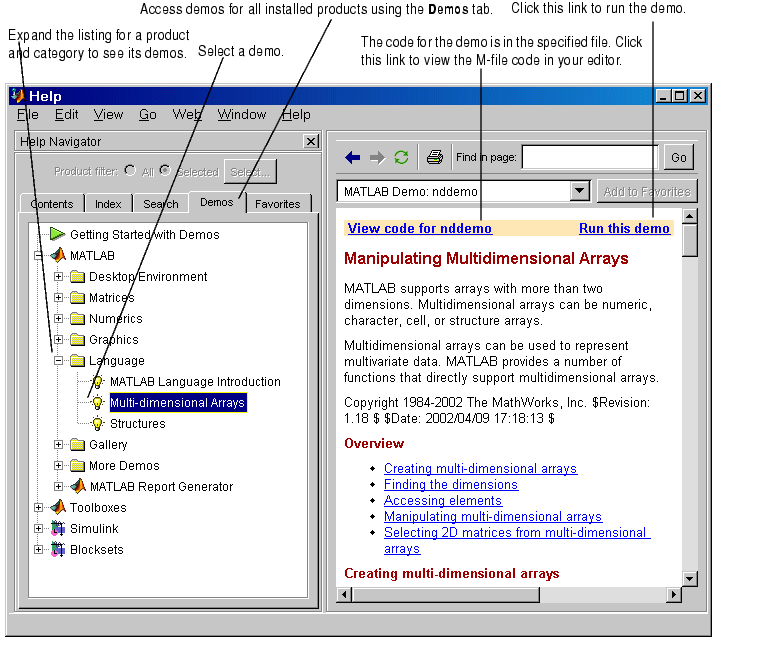Click the horizontal scrollbar thumb
This screenshot has height=650, width=759.
click(x=445, y=594)
